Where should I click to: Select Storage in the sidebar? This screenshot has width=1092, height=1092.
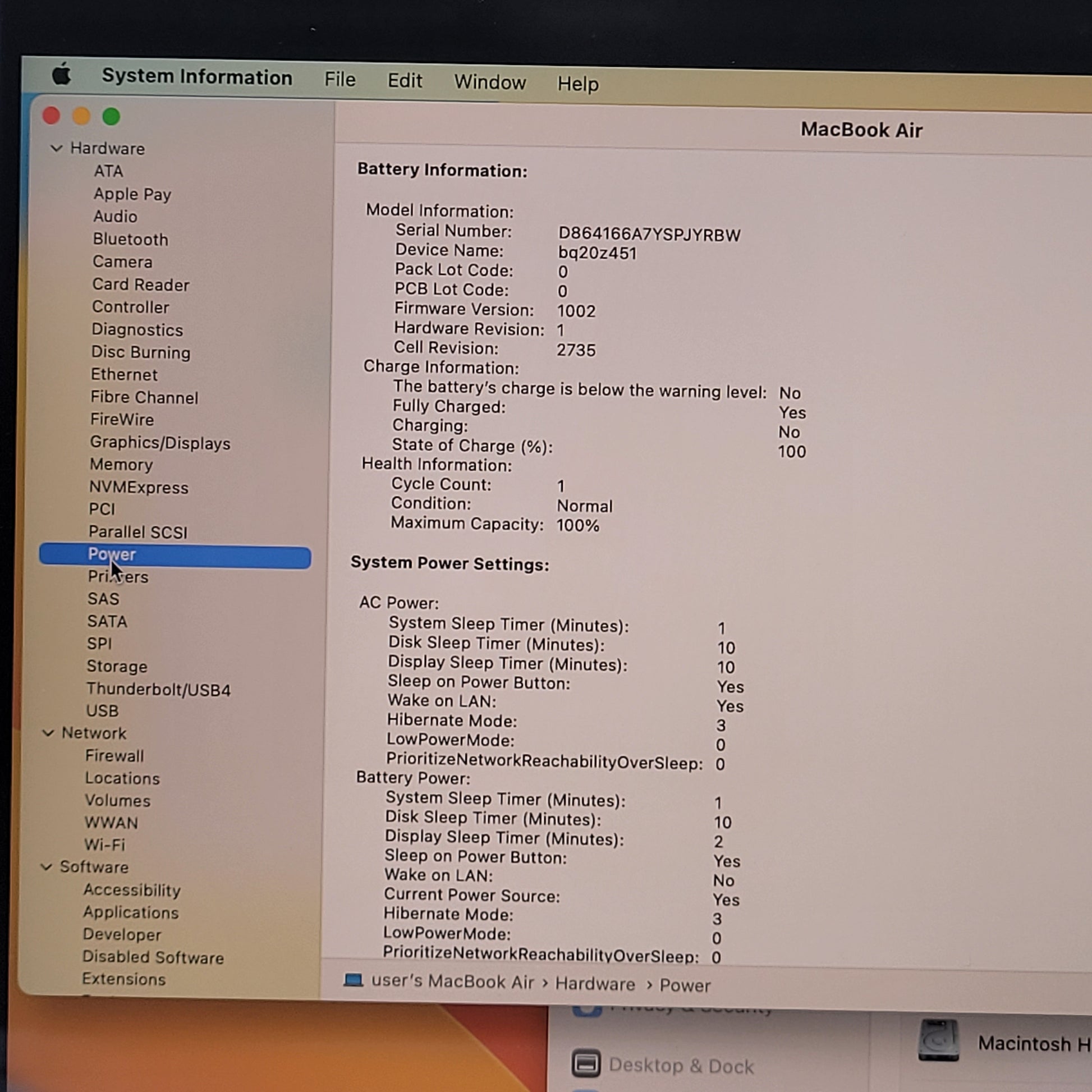pyautogui.click(x=117, y=667)
